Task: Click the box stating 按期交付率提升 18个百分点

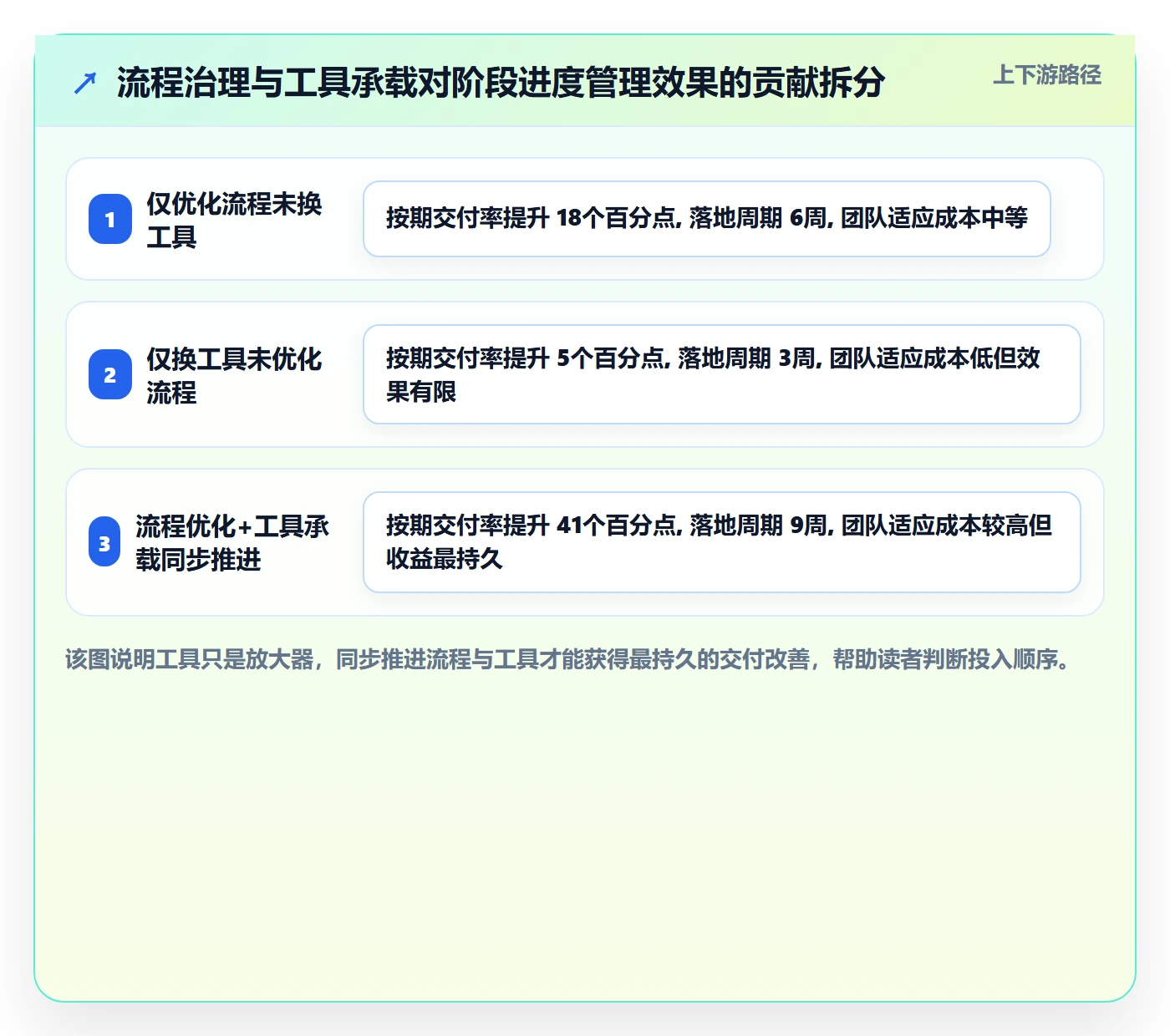Action: (707, 219)
